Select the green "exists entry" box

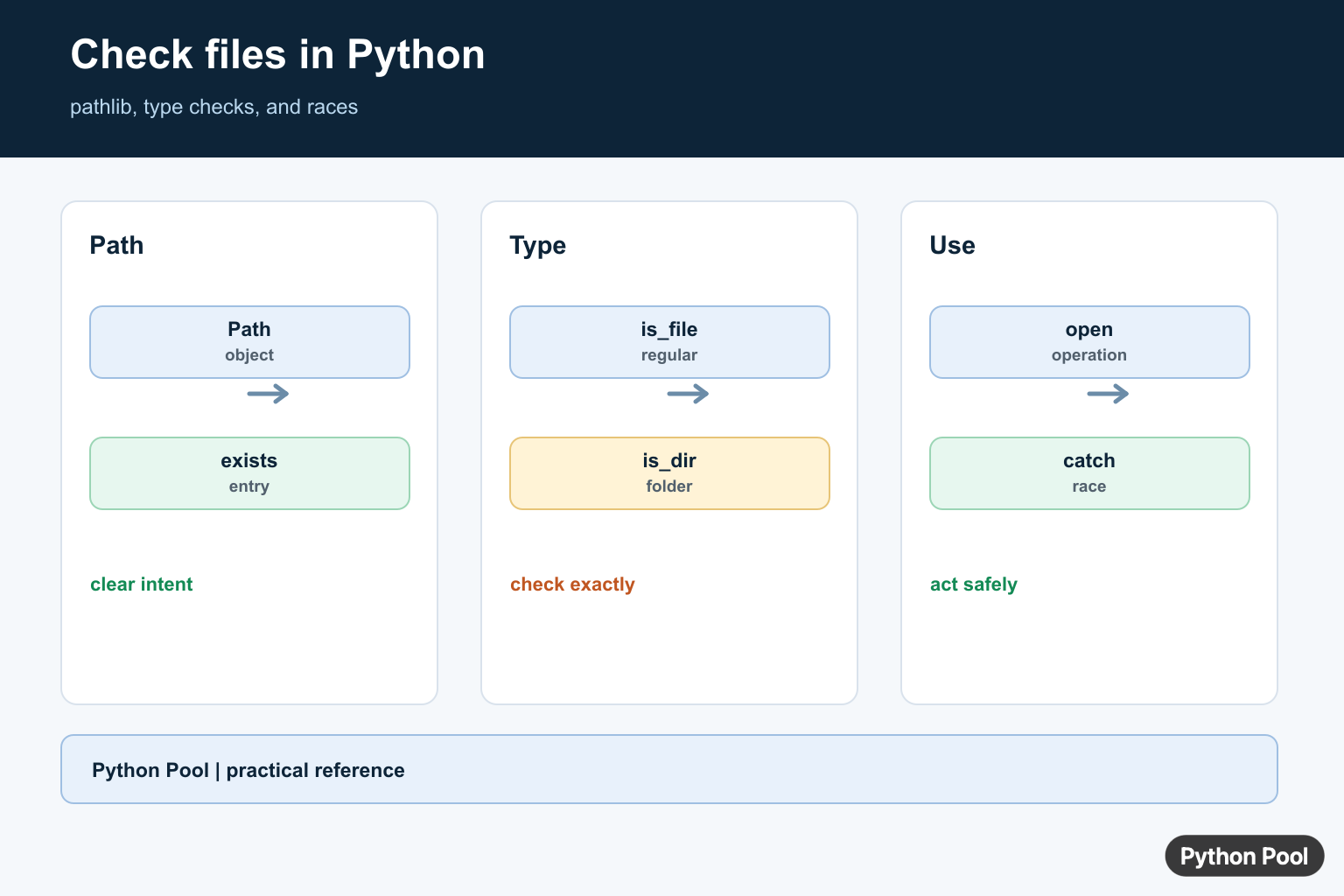click(249, 473)
